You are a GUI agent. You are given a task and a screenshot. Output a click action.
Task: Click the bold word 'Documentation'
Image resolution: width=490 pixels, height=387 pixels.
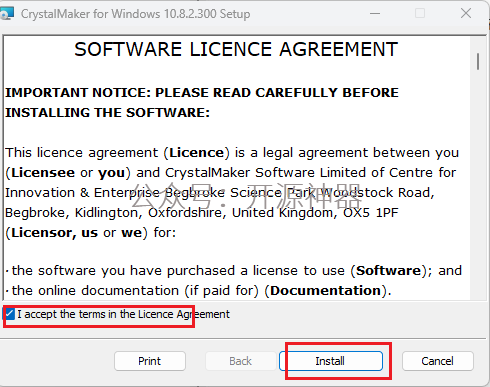325,291
